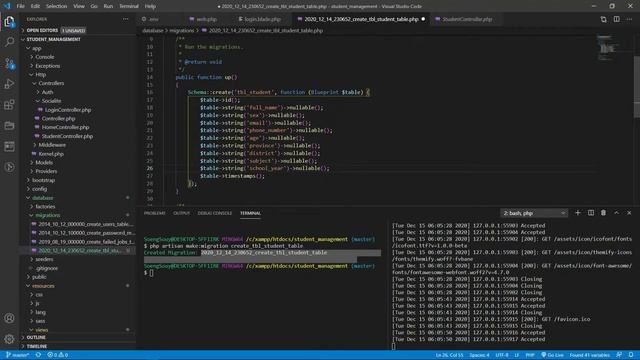The image size is (640, 360).
Task: Click the migrations breadcrumb
Action: pyautogui.click(x=182, y=31)
